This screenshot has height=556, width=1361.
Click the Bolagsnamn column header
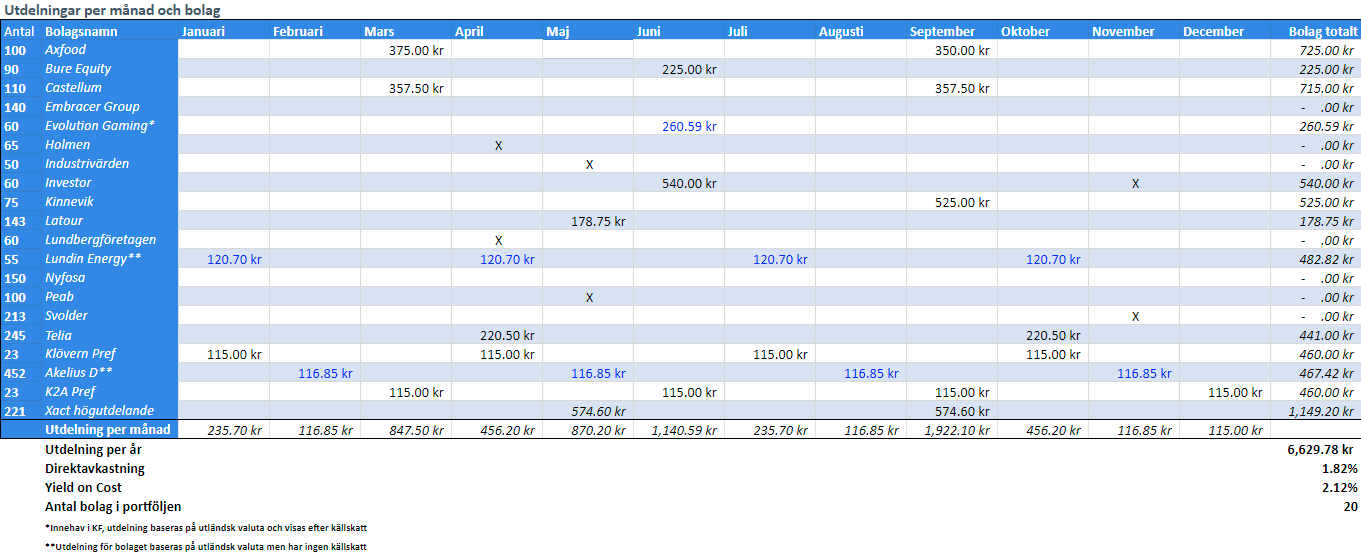pyautogui.click(x=110, y=31)
